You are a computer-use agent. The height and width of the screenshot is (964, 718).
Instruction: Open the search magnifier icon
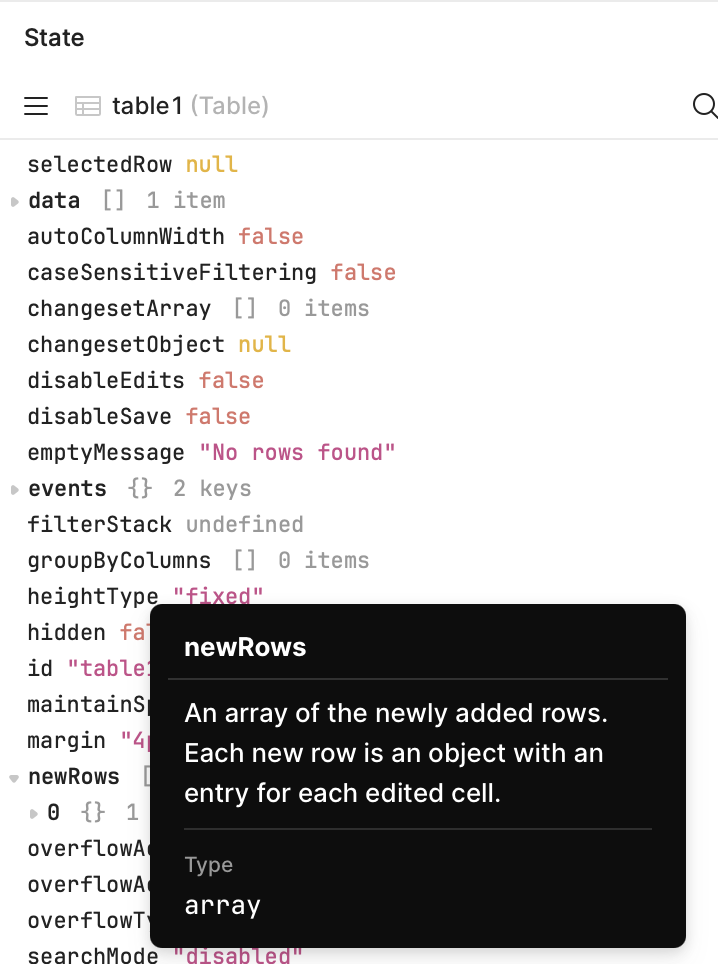point(705,106)
